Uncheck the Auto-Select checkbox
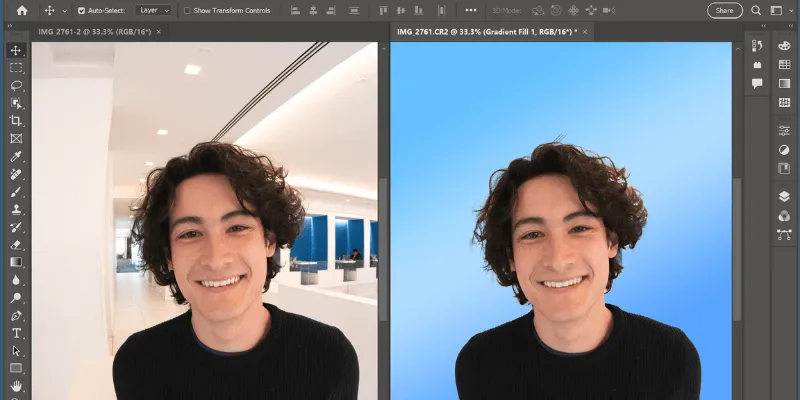 (81, 10)
